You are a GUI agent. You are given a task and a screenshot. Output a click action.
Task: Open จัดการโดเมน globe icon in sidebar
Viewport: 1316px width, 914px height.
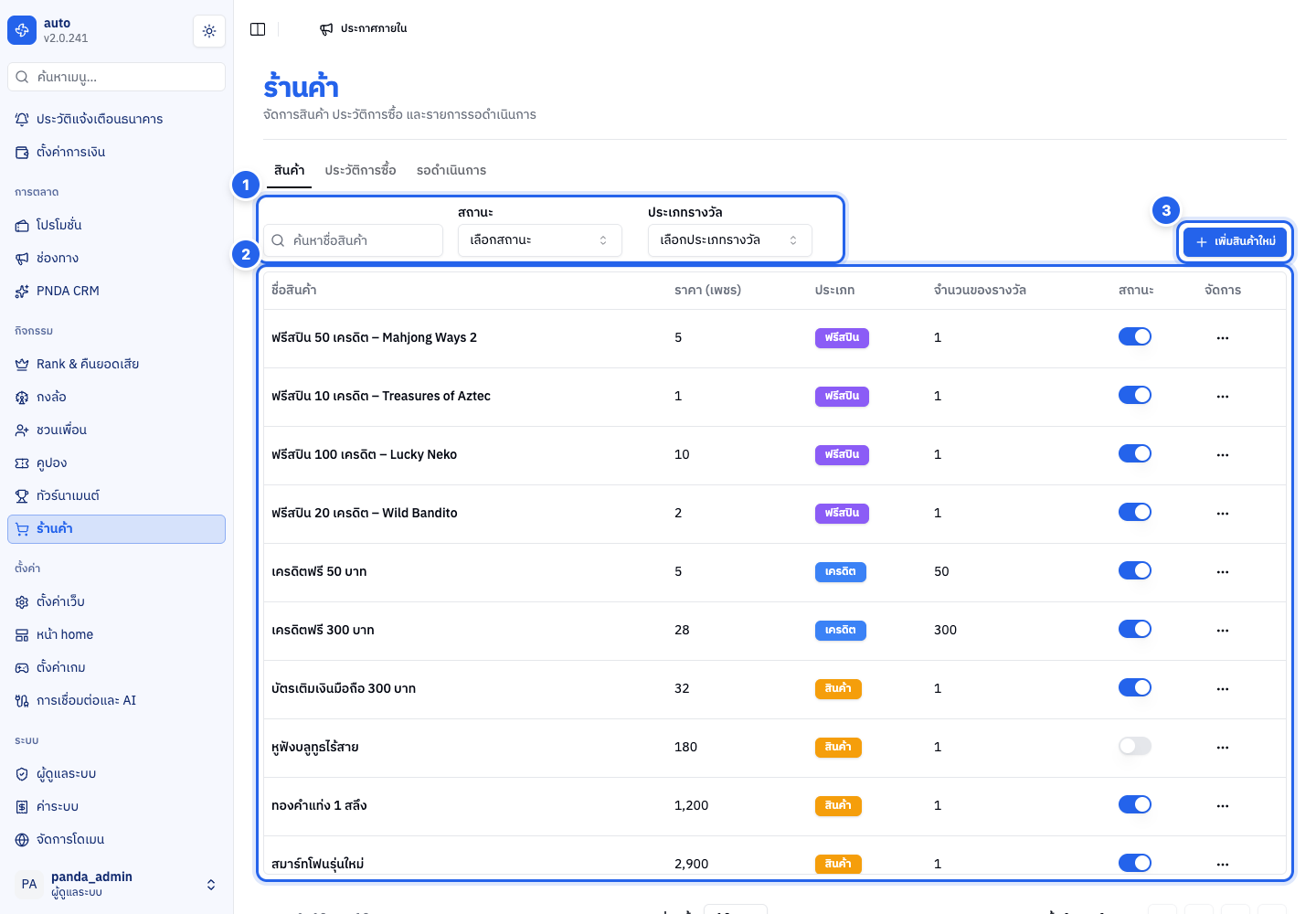22,839
